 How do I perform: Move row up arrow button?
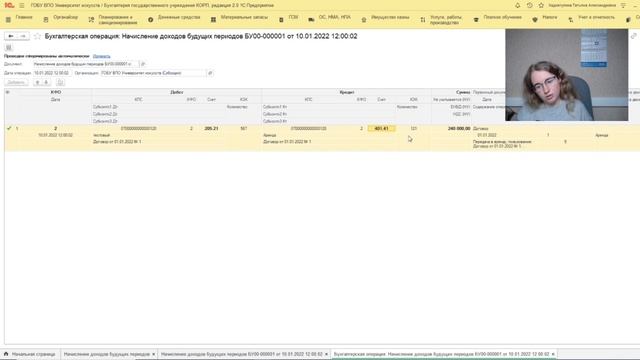click(x=37, y=82)
